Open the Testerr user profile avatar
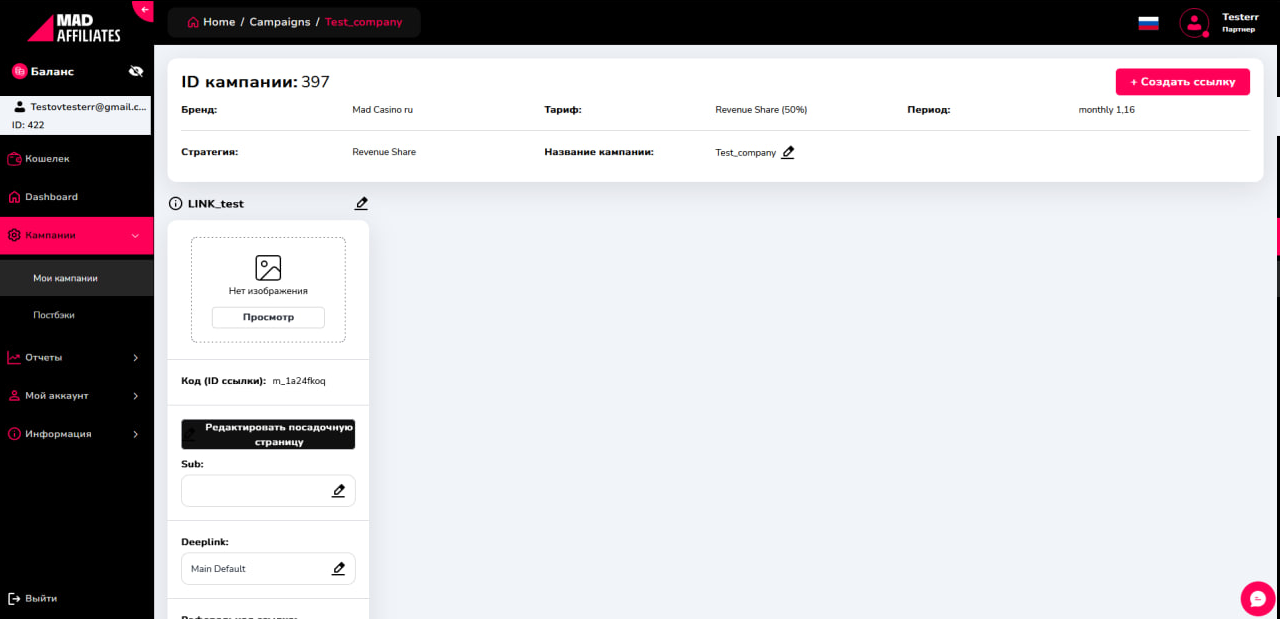The image size is (1280, 619). point(1194,23)
